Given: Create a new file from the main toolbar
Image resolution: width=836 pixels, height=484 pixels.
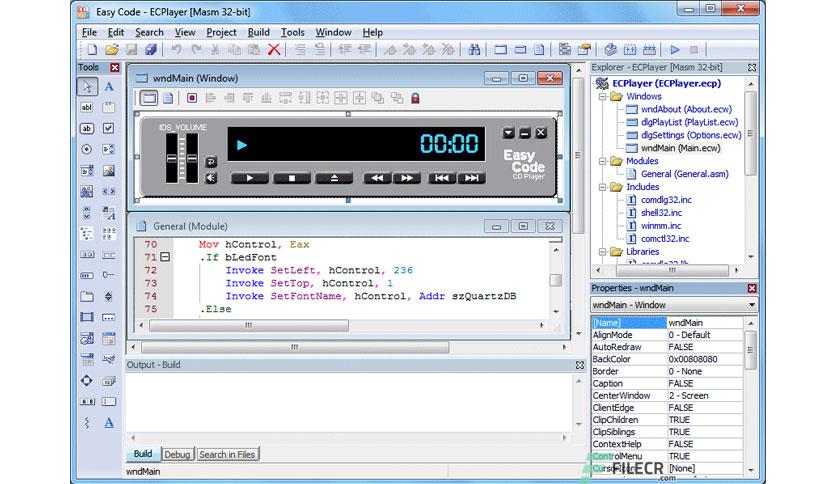Looking at the screenshot, I should coord(92,50).
